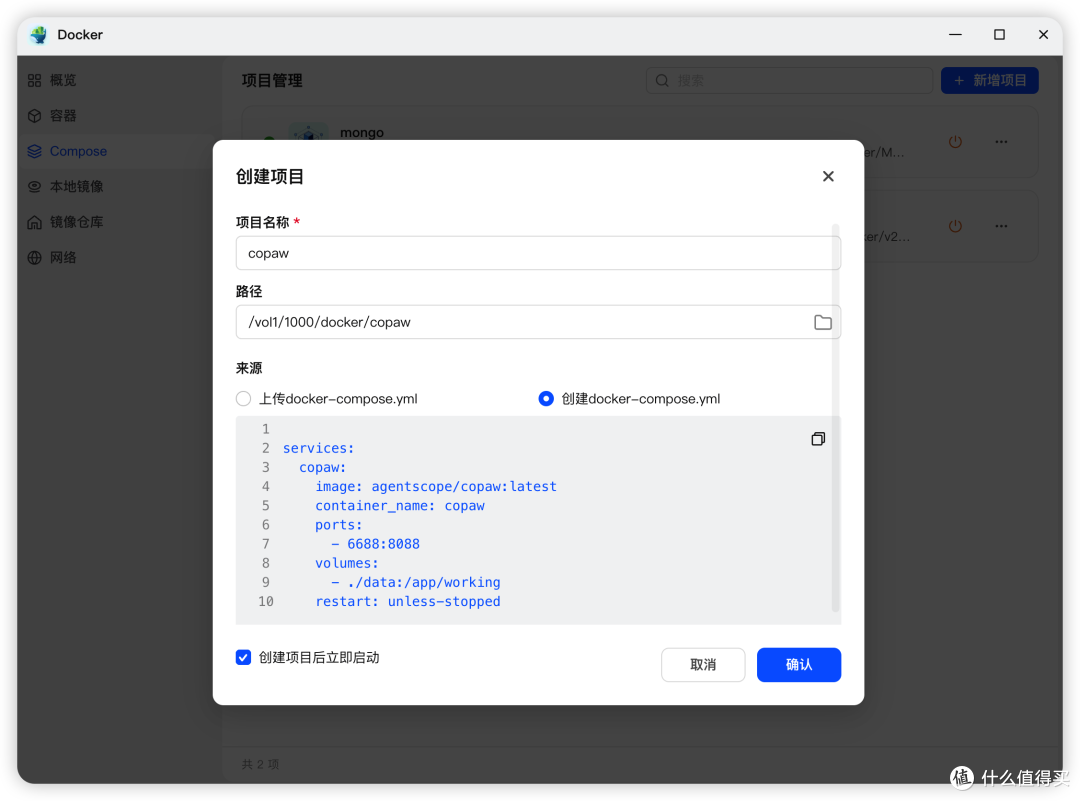Click the dialog's vertical scrollbar
This screenshot has width=1080, height=801.
[836, 420]
